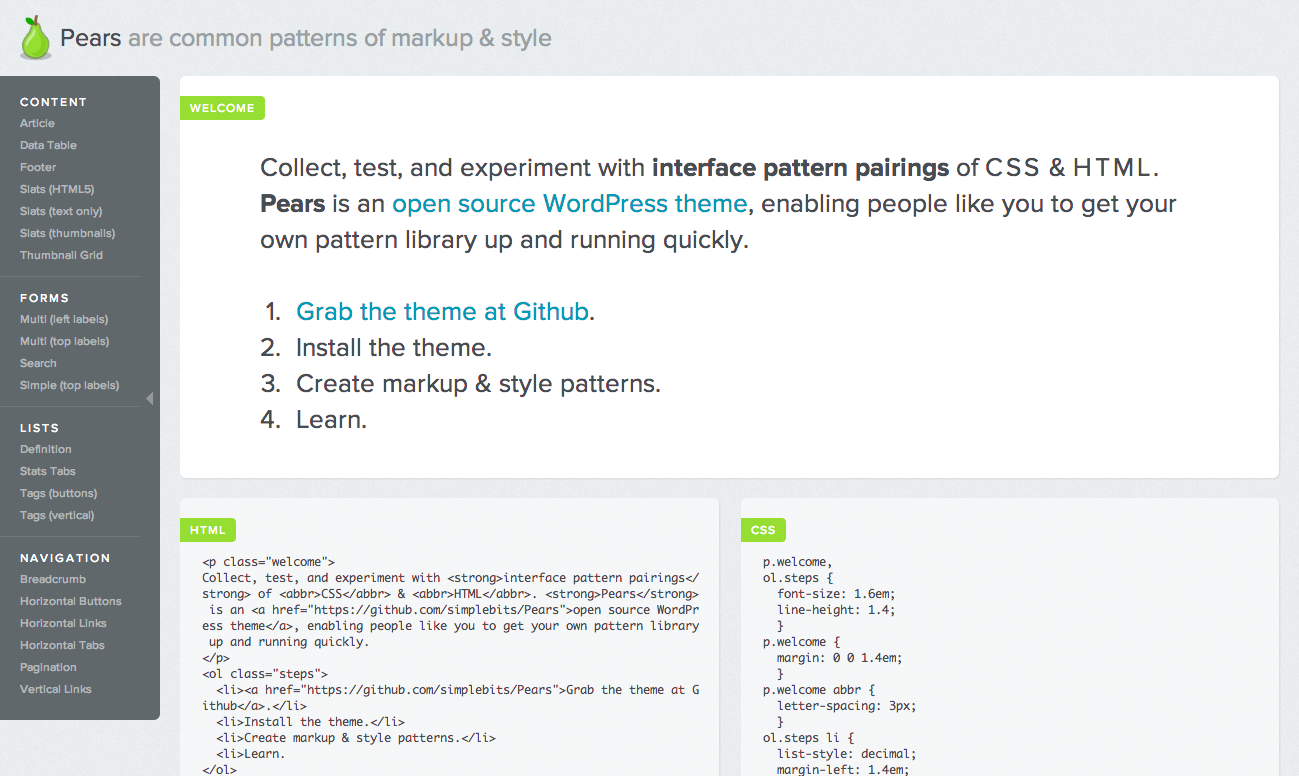Open the Search form pattern

pos(38,363)
